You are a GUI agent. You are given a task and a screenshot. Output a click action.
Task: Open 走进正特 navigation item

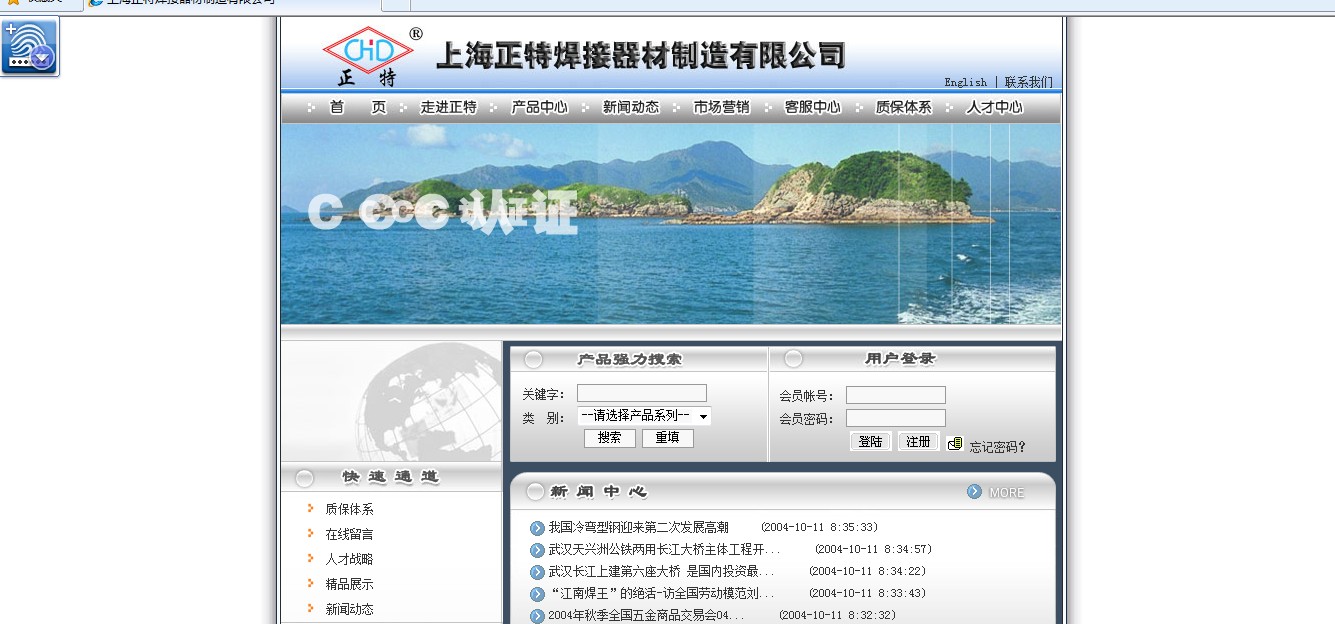coord(448,107)
